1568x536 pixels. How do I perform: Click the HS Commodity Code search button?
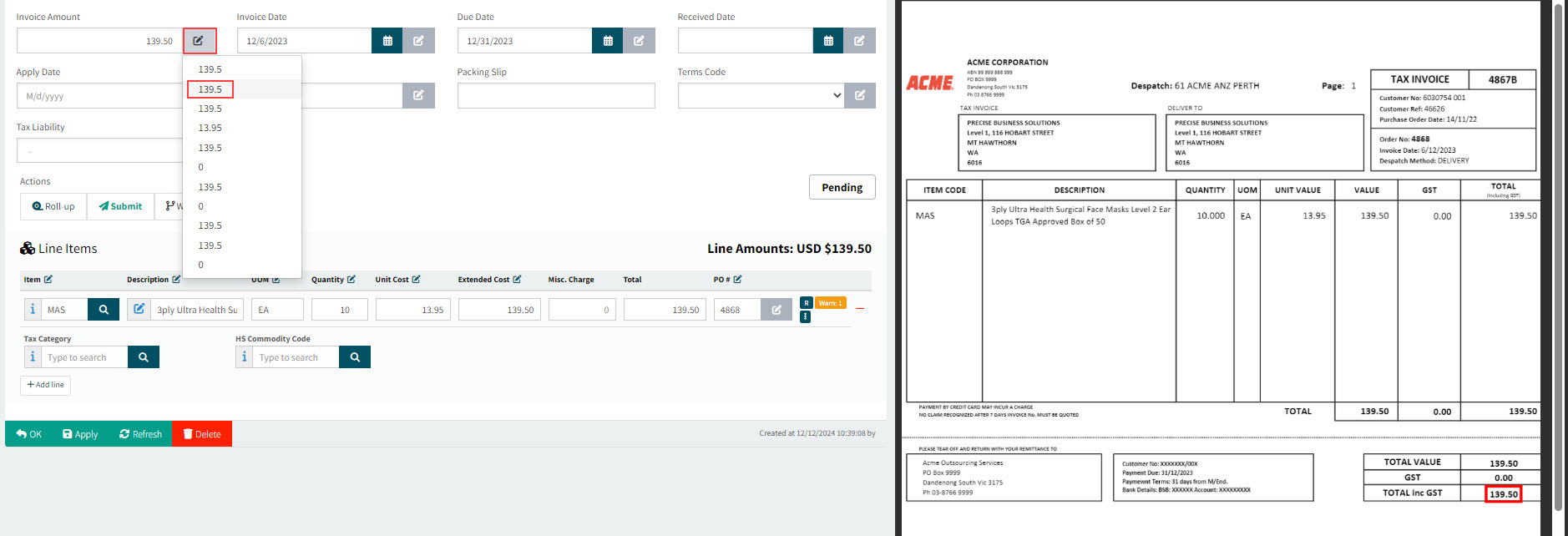pos(355,357)
